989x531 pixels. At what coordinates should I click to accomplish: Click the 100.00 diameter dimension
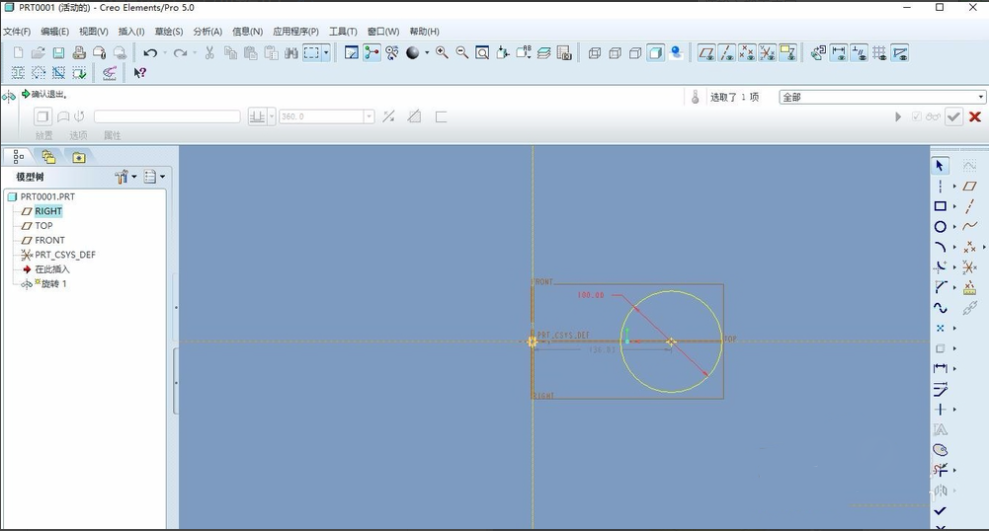(591, 295)
